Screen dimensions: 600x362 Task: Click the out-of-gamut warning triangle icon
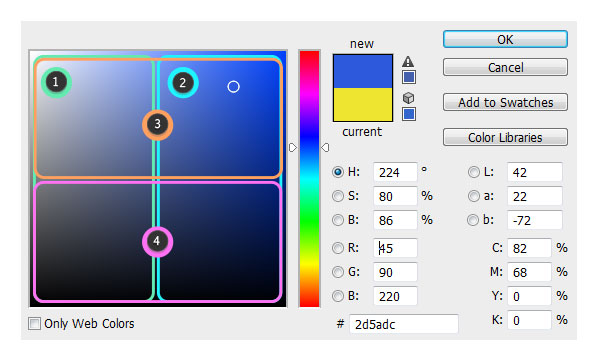click(408, 61)
